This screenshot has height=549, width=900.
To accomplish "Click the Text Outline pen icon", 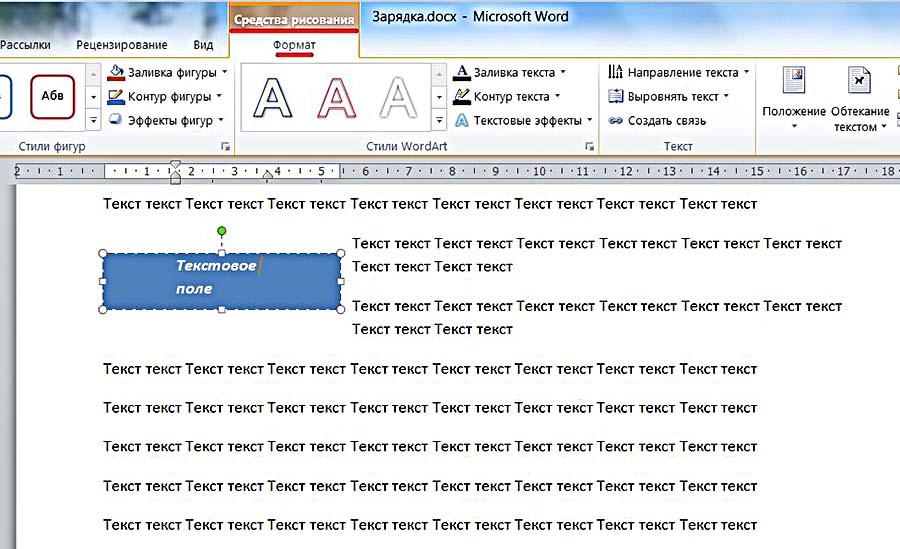I will click(x=461, y=96).
